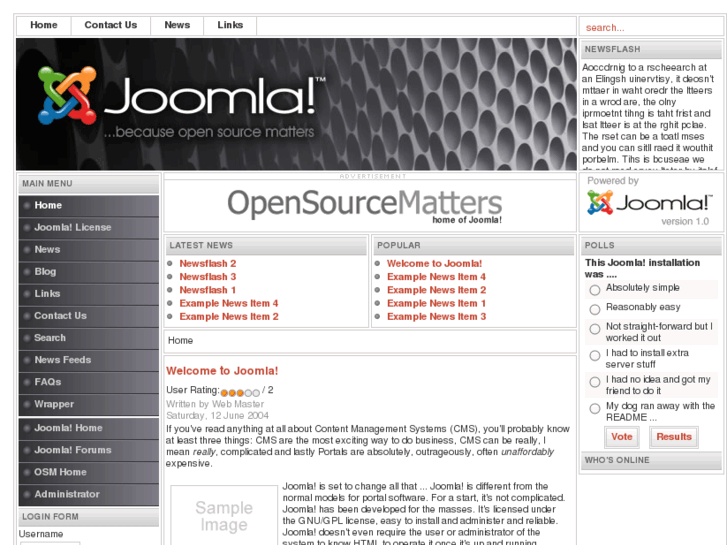Click the Sample Image thumbnail
The image size is (727, 545).
[224, 516]
